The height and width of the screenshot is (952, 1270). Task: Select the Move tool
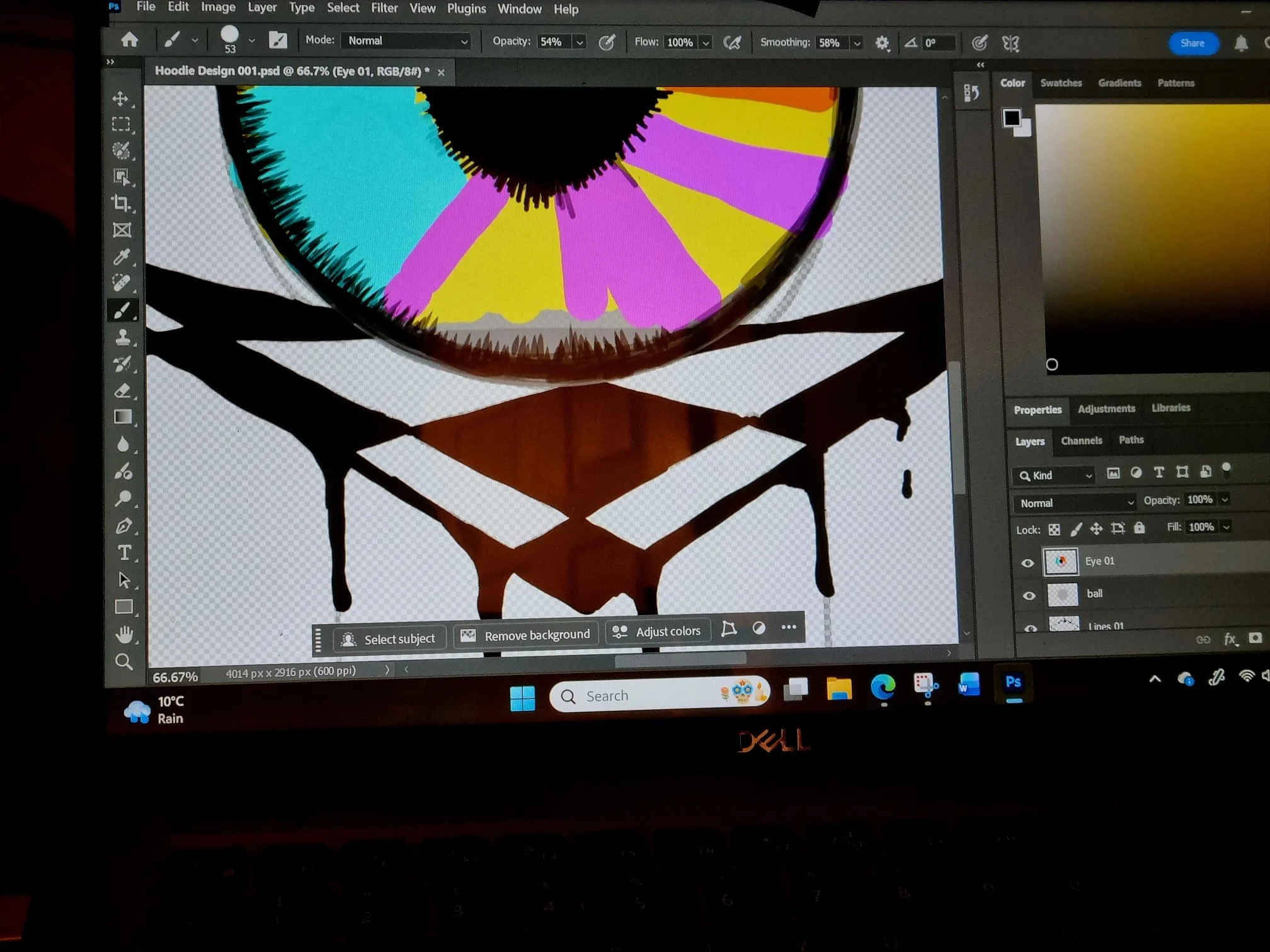pos(120,99)
